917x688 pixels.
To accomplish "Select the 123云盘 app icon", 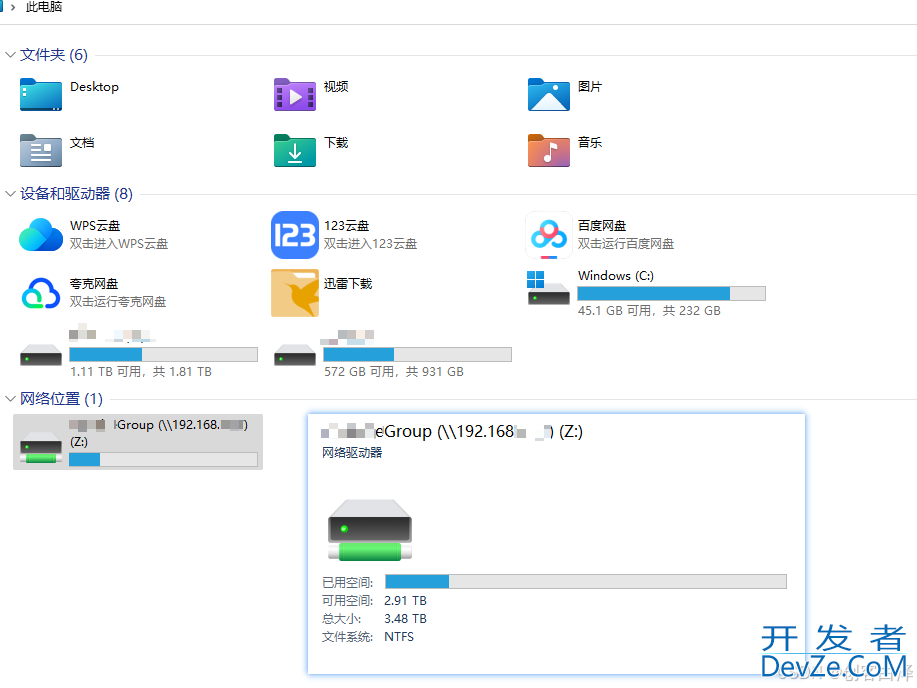I will (x=295, y=235).
